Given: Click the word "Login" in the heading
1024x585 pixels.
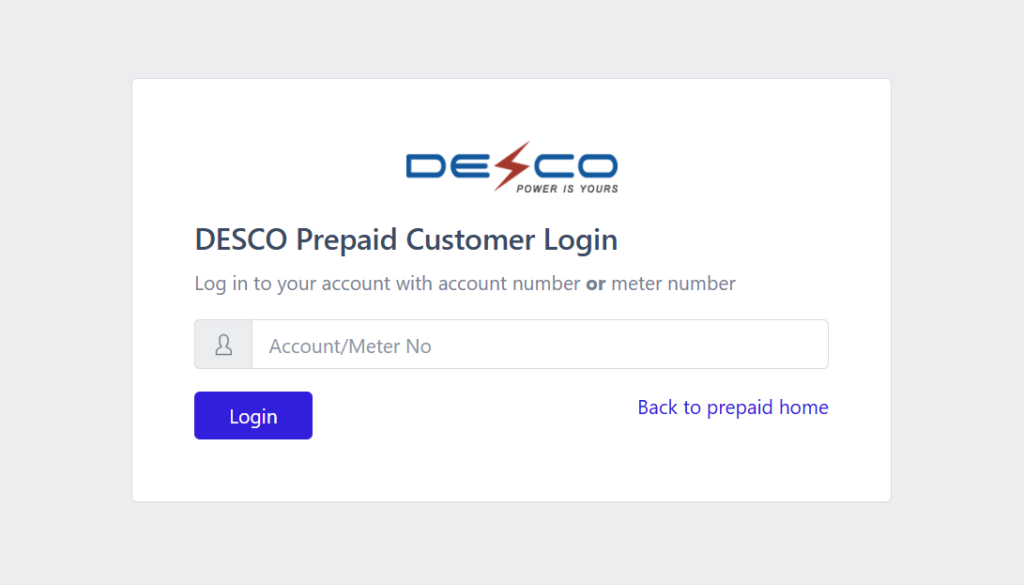Looking at the screenshot, I should click(581, 240).
